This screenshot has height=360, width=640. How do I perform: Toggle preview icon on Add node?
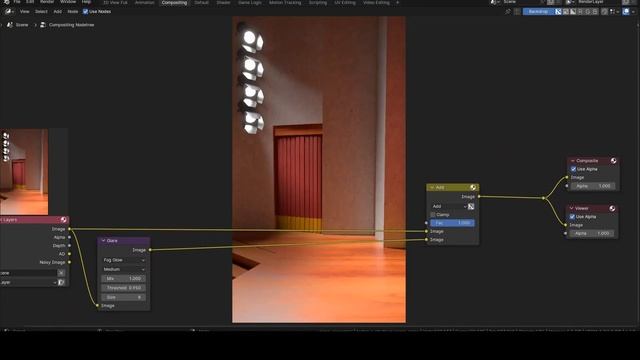pos(473,187)
